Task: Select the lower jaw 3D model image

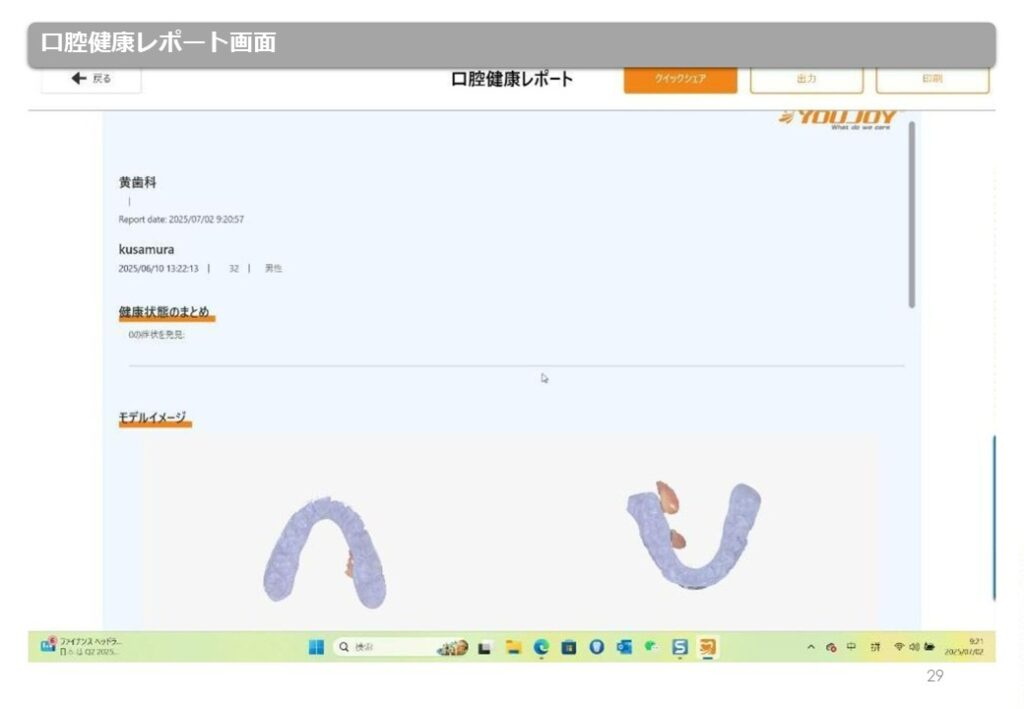Action: point(691,534)
